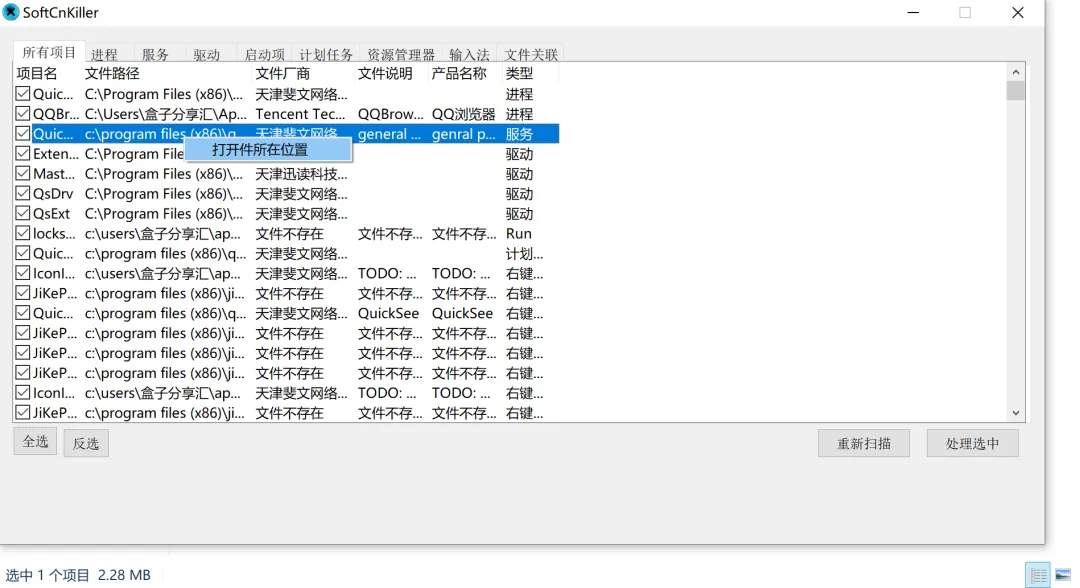Viewport: 1080px width, 588px height.
Task: Select the QQ浏览器 product name cell
Action: tap(464, 114)
